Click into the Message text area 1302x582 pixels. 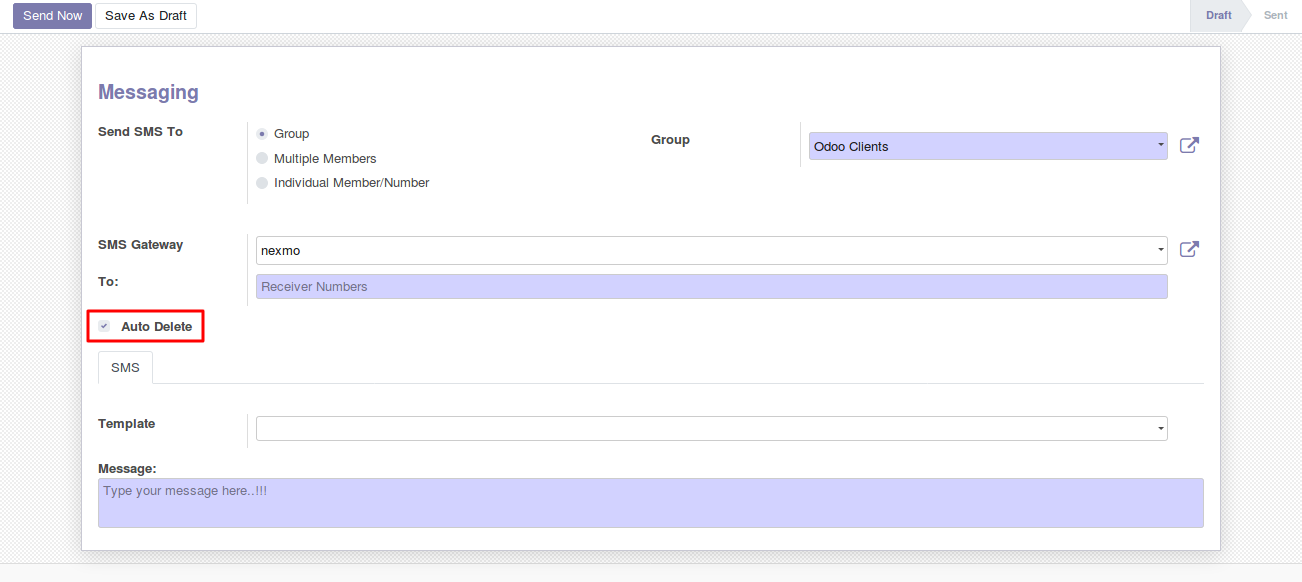pyautogui.click(x=650, y=503)
